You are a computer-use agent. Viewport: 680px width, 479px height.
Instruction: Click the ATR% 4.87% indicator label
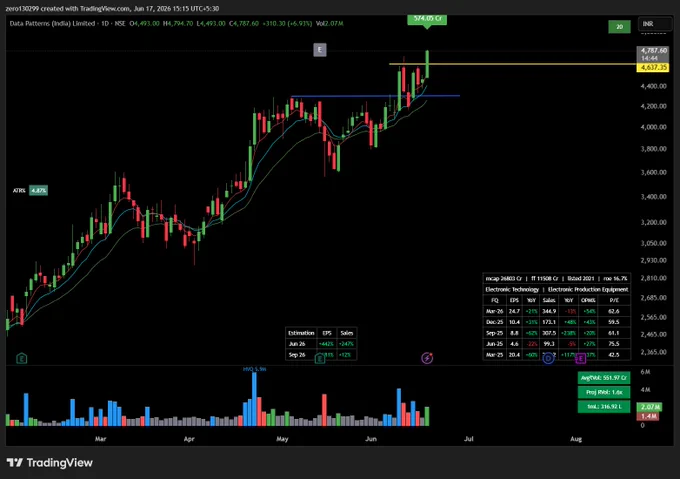pyautogui.click(x=30, y=190)
